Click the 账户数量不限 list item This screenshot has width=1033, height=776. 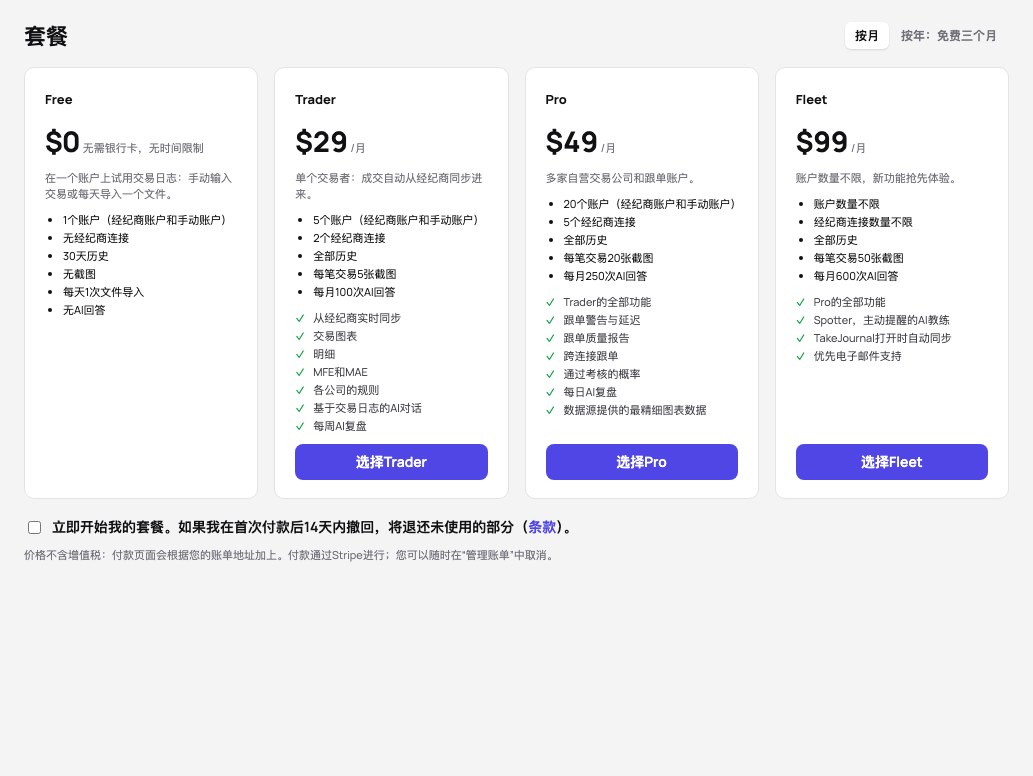(847, 204)
